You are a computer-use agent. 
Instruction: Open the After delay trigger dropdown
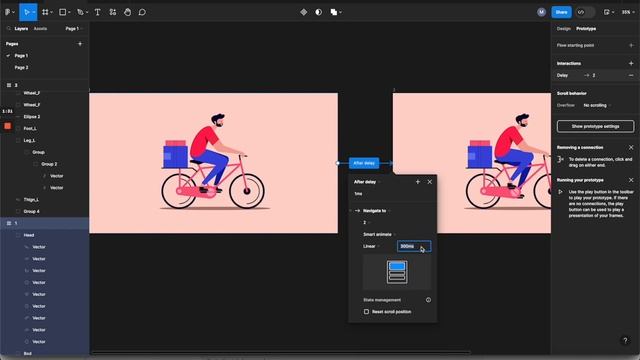pyautogui.click(x=367, y=182)
